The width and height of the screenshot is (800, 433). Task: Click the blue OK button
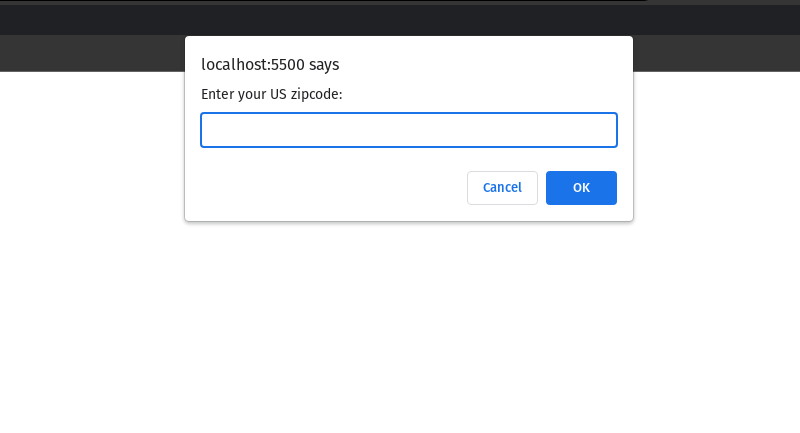coord(581,188)
